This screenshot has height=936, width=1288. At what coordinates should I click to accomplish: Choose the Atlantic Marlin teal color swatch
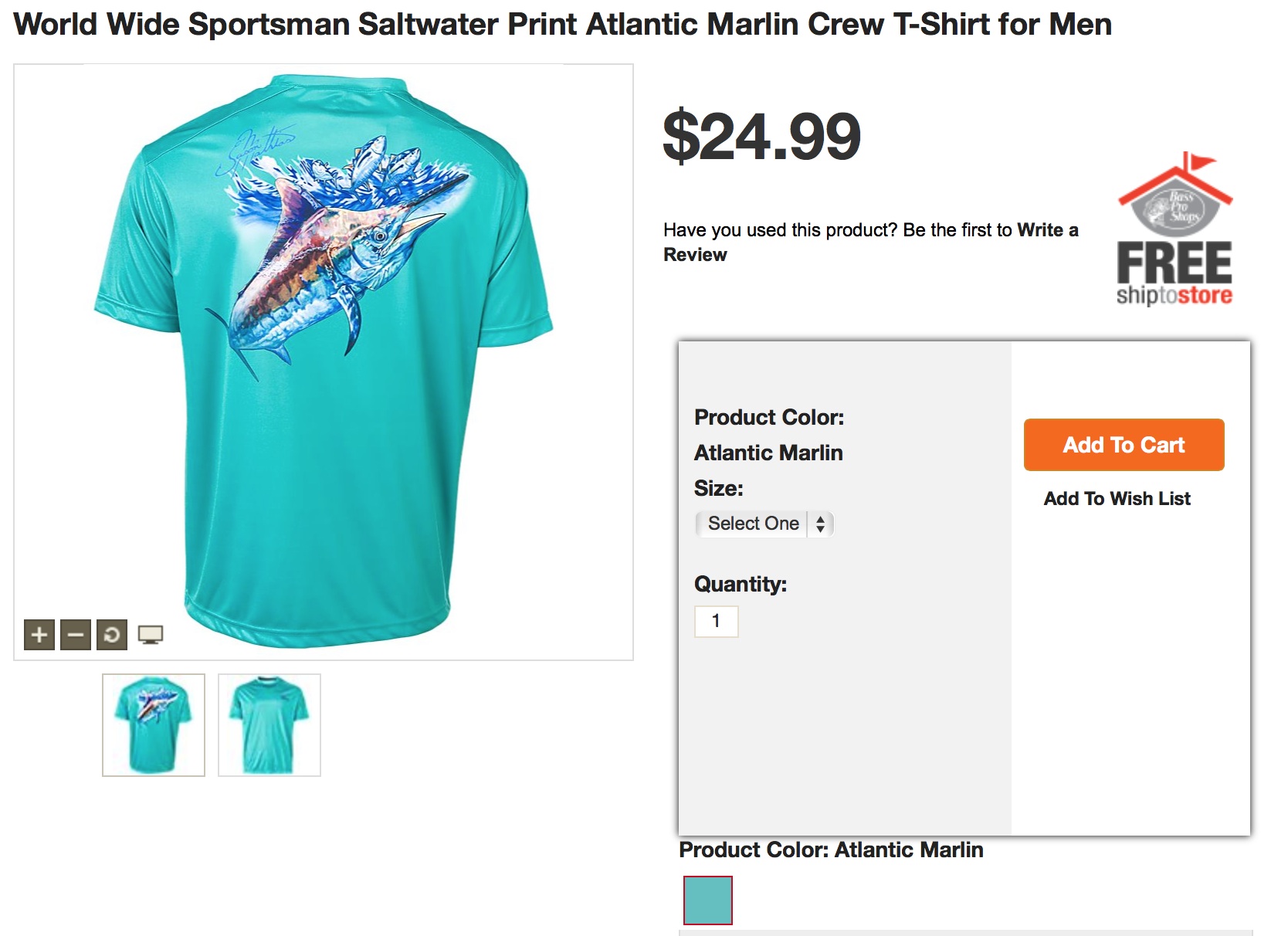pyautogui.click(x=707, y=900)
